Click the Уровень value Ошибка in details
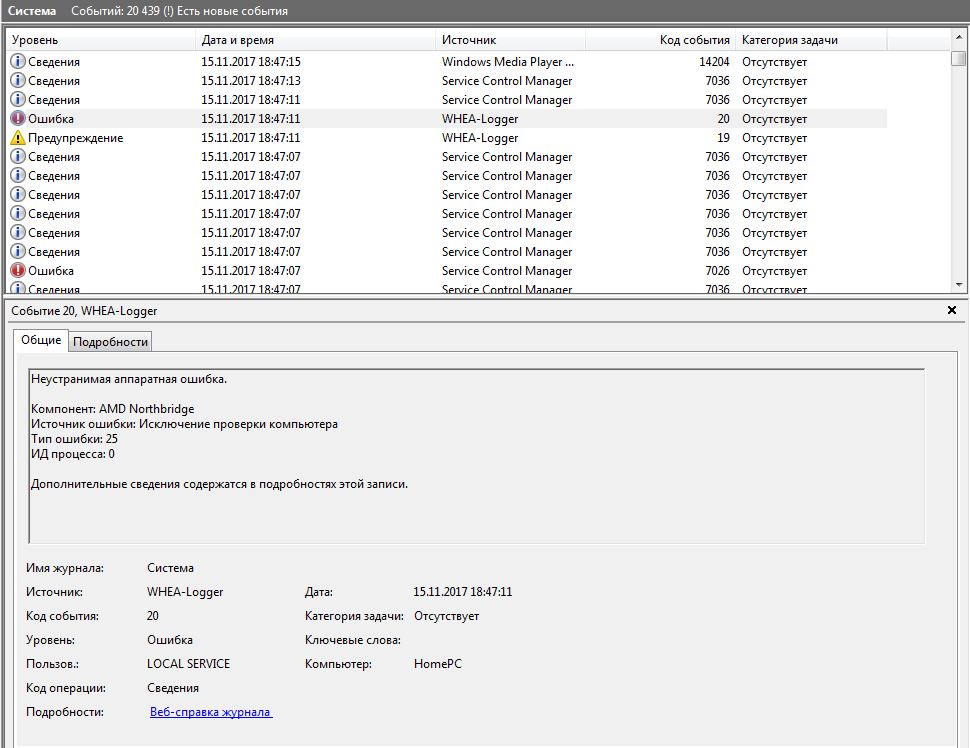The height and width of the screenshot is (748, 970). [x=170, y=640]
